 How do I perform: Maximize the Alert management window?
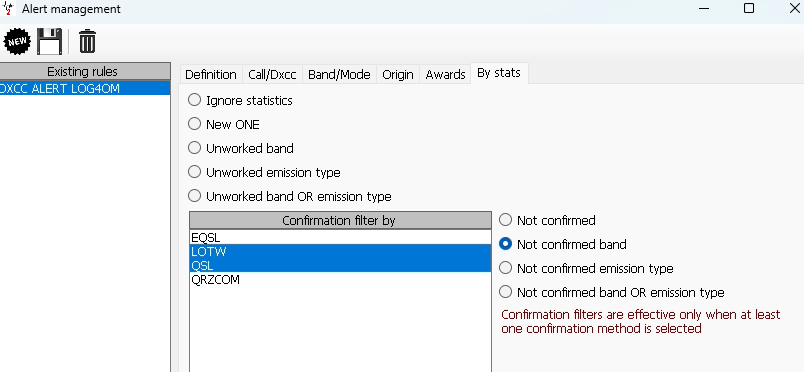coord(749,8)
